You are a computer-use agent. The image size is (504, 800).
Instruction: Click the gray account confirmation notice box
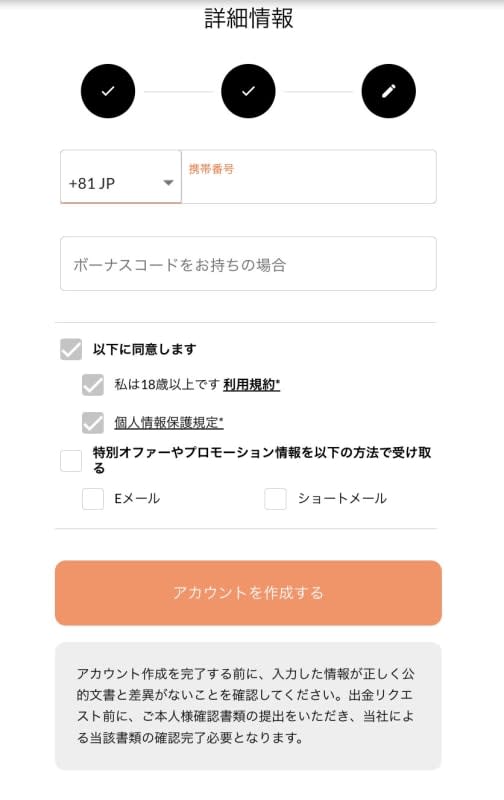(x=248, y=706)
